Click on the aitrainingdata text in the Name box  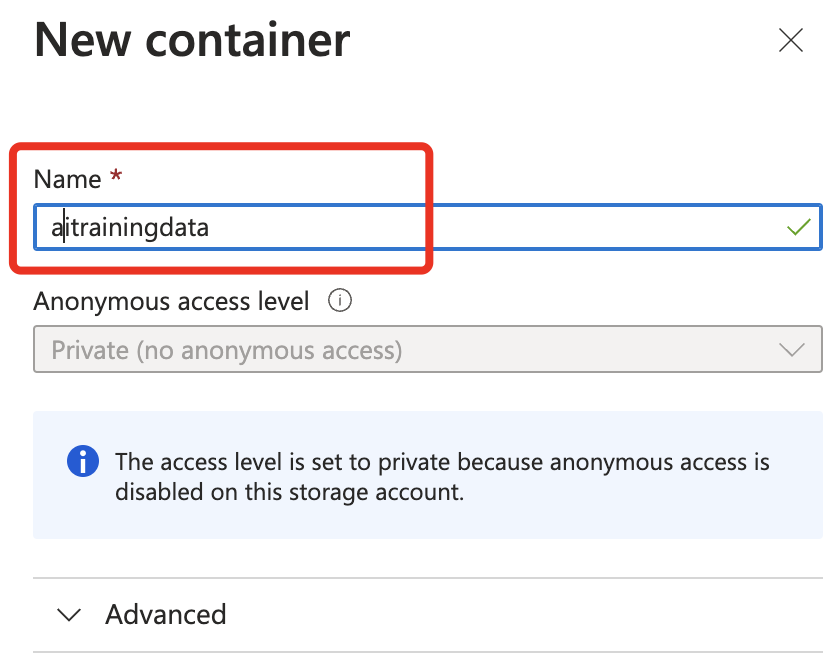click(130, 228)
